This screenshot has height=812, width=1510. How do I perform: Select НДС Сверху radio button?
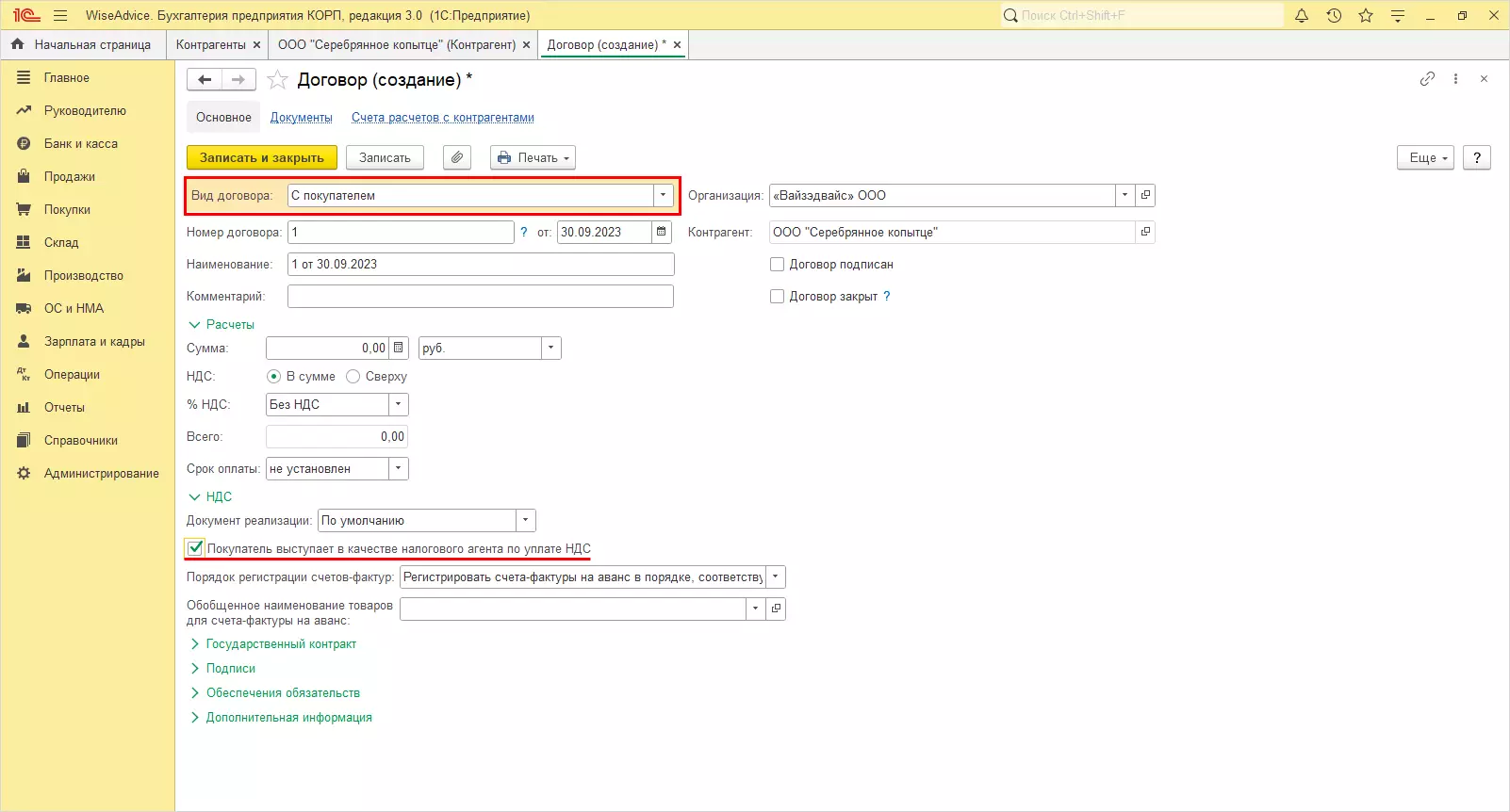[x=353, y=377]
